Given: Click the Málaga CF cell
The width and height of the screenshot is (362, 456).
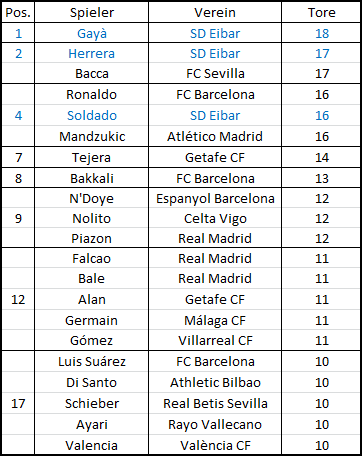Looking at the screenshot, I should [215, 320].
